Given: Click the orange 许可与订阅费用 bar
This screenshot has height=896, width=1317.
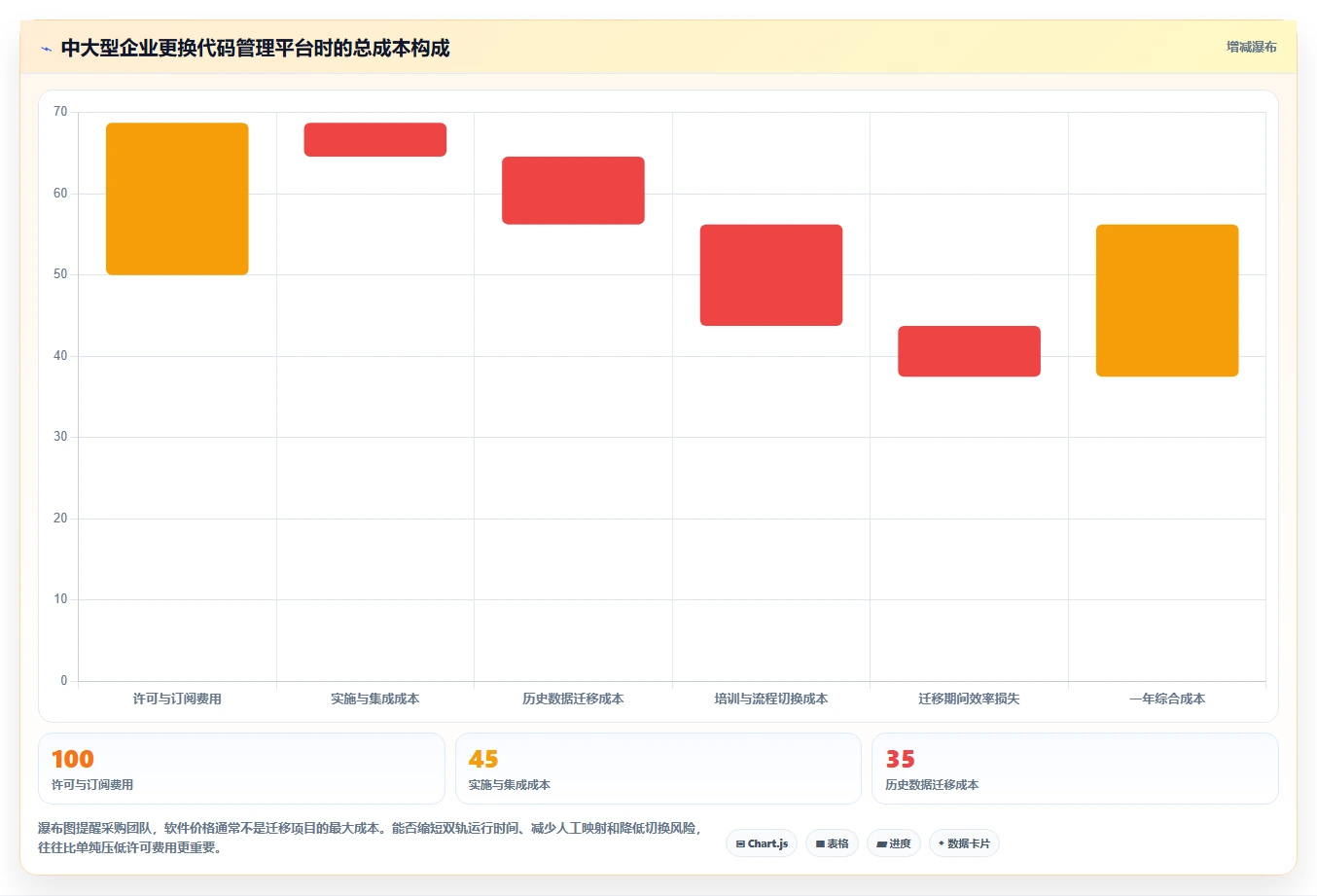Looking at the screenshot, I should 177,198.
